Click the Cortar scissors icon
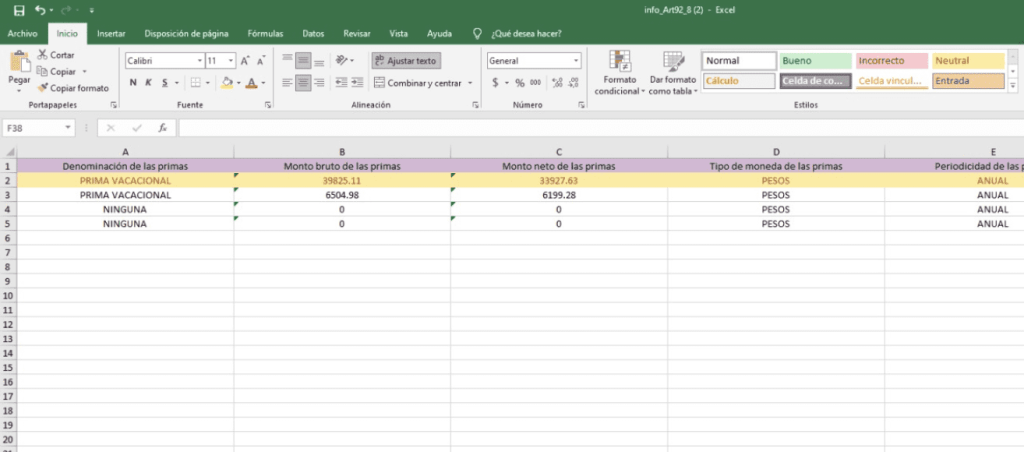Screen dimensions: 1024x452 coord(42,55)
